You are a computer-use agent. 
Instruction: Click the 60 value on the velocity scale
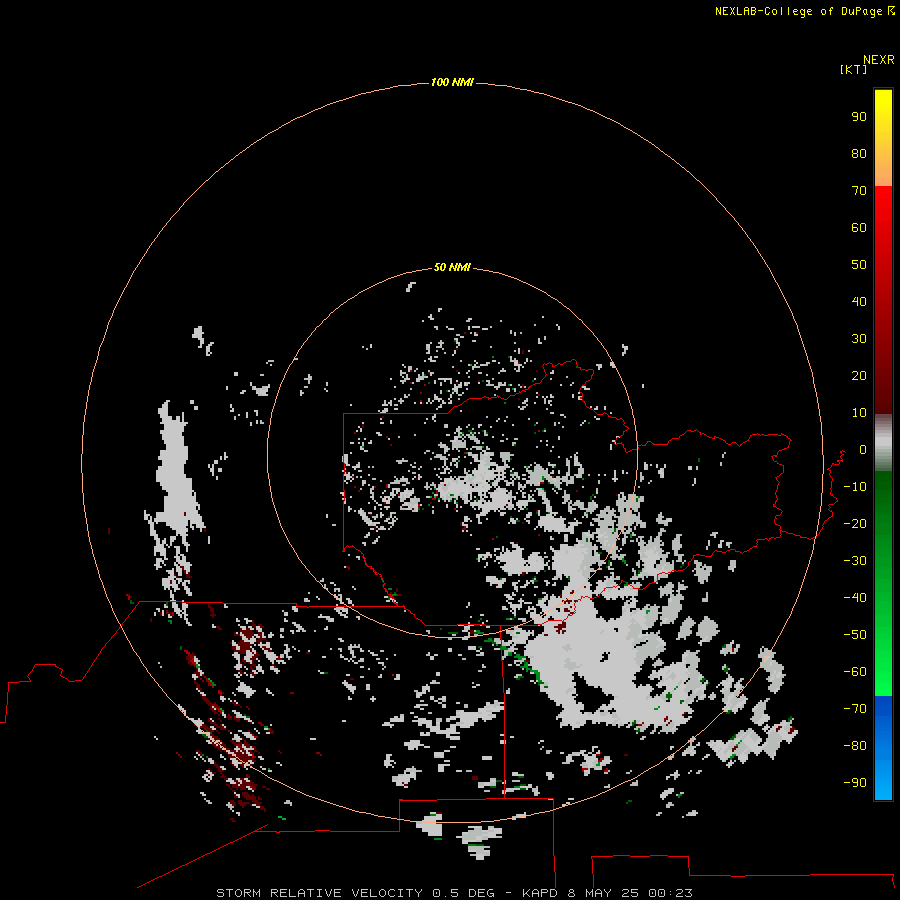pos(859,227)
